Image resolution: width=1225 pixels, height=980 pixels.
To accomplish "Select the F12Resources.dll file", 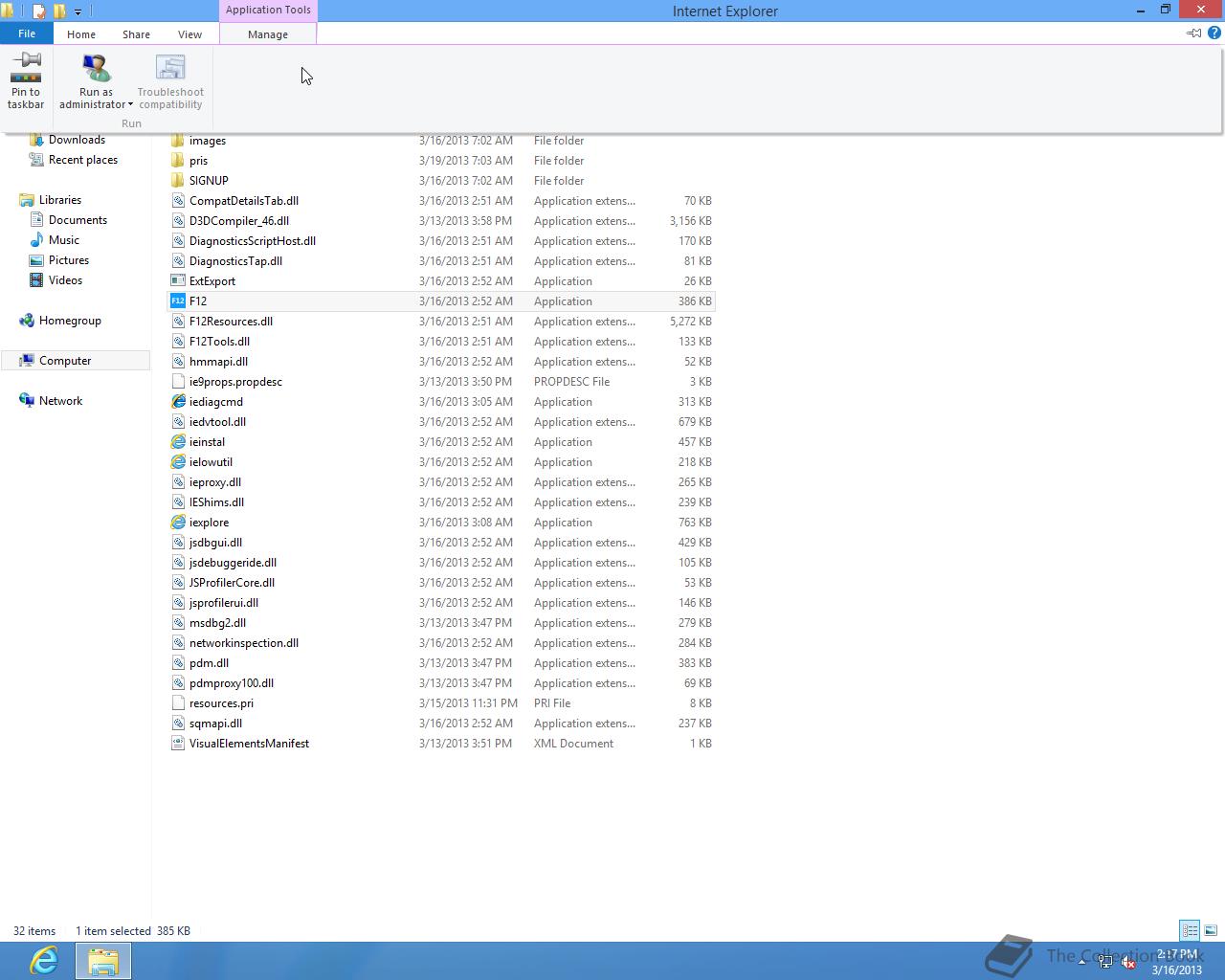I will (441, 322).
